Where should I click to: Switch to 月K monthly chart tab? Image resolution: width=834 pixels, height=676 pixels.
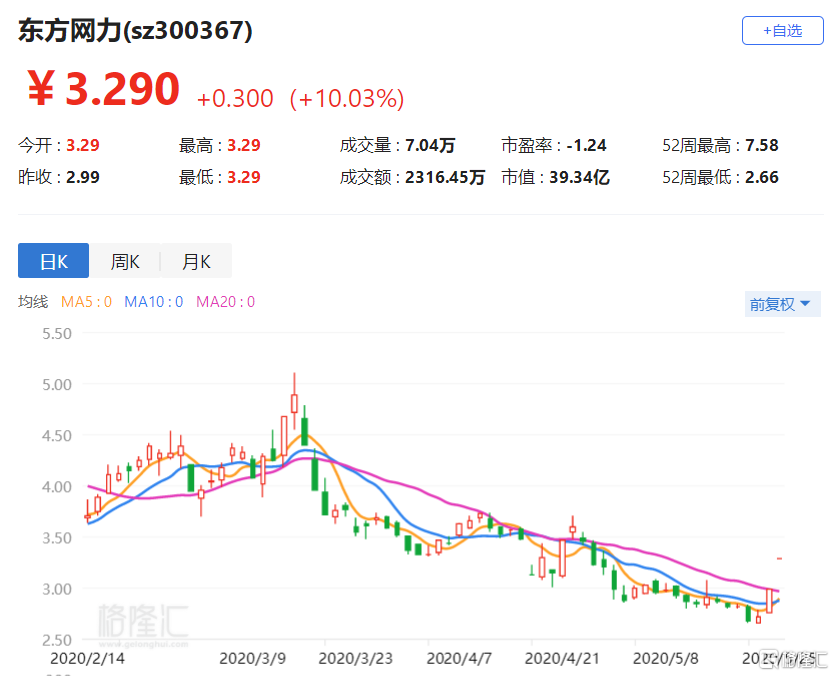(196, 261)
